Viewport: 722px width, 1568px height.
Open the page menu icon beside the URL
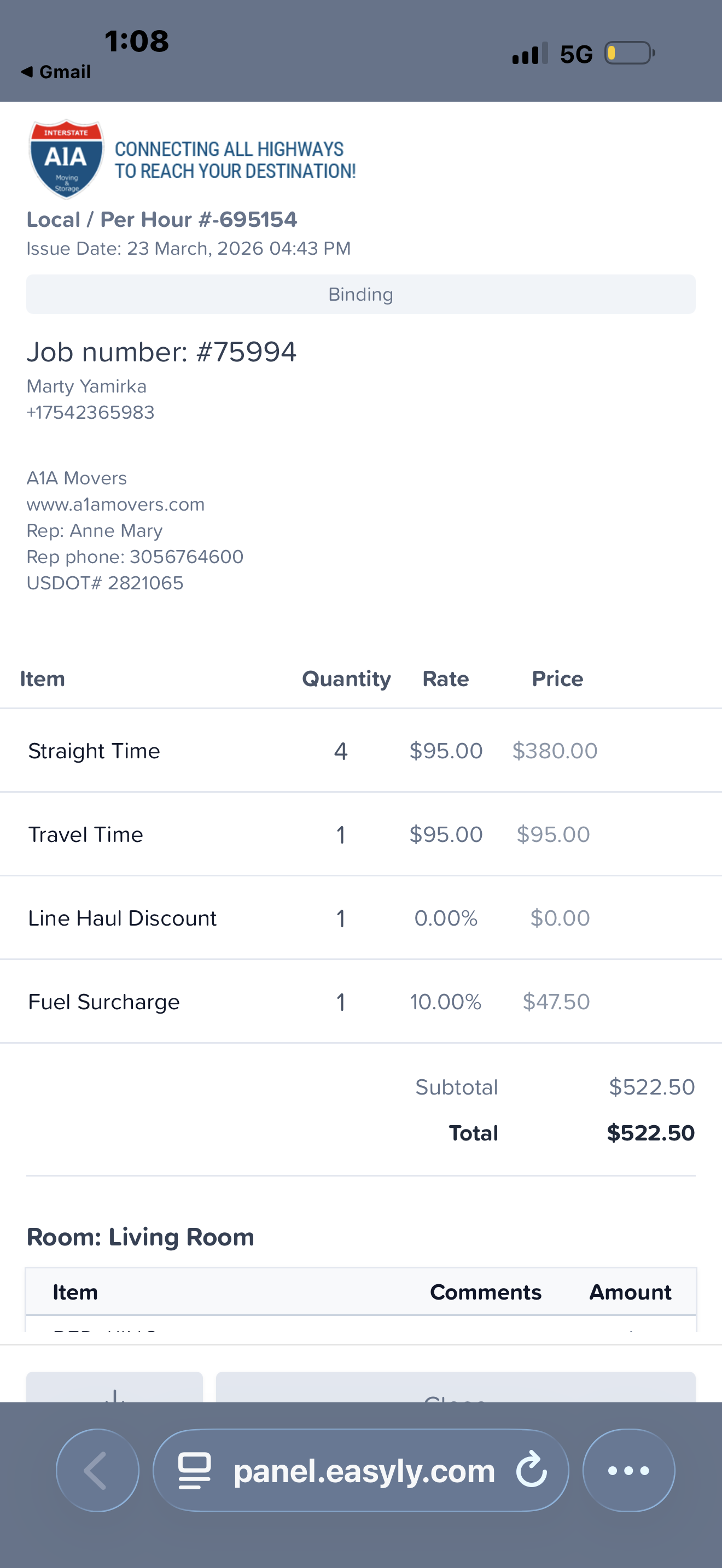(x=194, y=1471)
